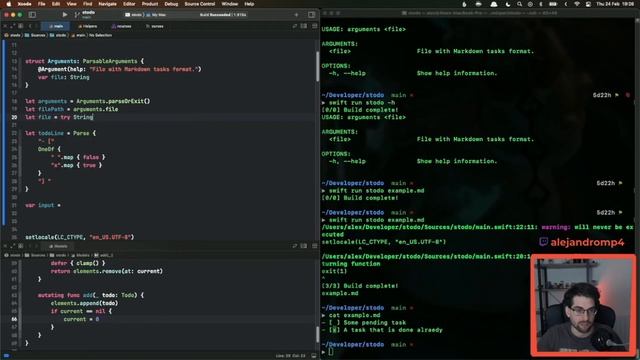Open the Window menu
This screenshot has width=640, height=360.
point(229,4)
